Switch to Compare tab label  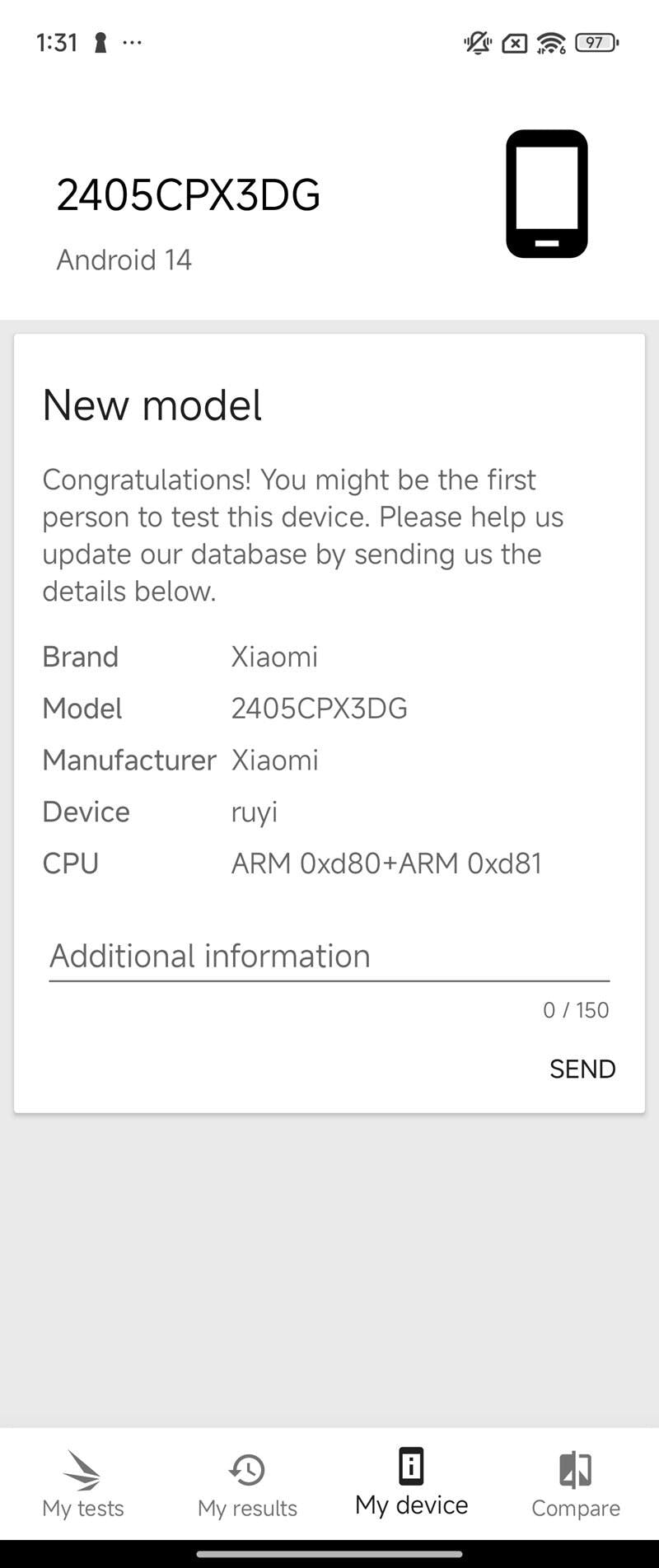(576, 1508)
